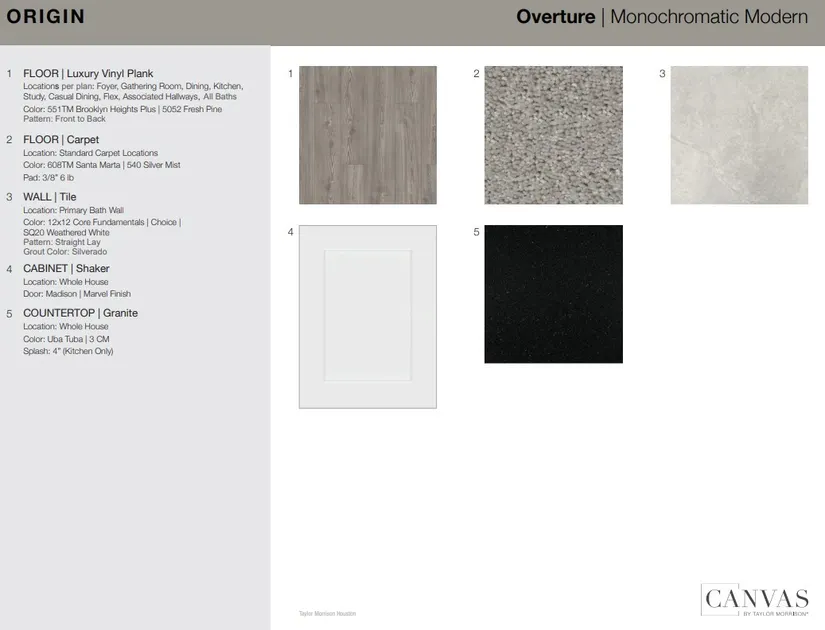The height and width of the screenshot is (630, 825).
Task: Click the CANVAS by Taylor Morrison logo
Action: tap(755, 600)
